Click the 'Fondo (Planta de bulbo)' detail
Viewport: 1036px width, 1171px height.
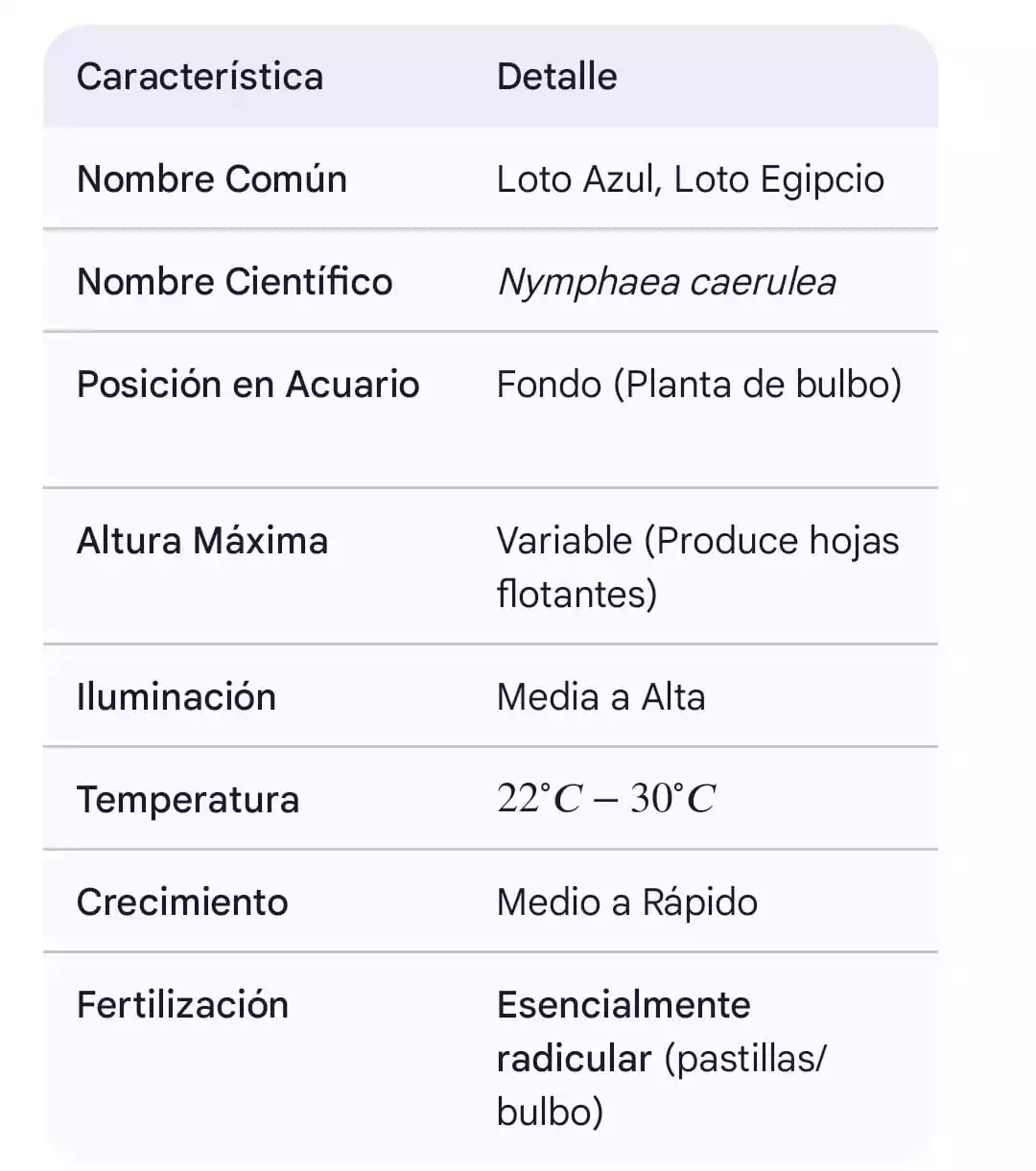(698, 385)
